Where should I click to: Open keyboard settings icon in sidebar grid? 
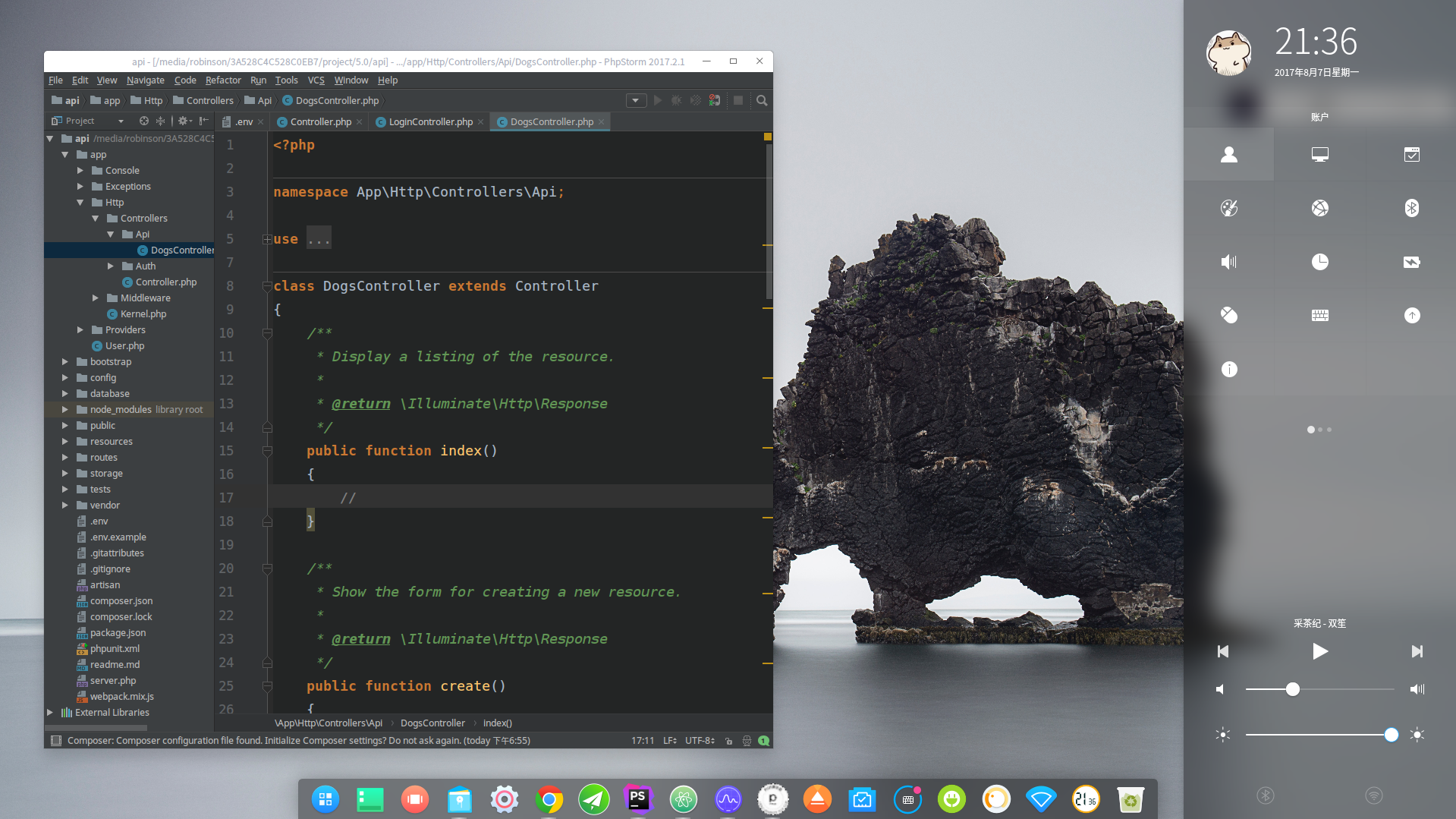click(x=1320, y=315)
